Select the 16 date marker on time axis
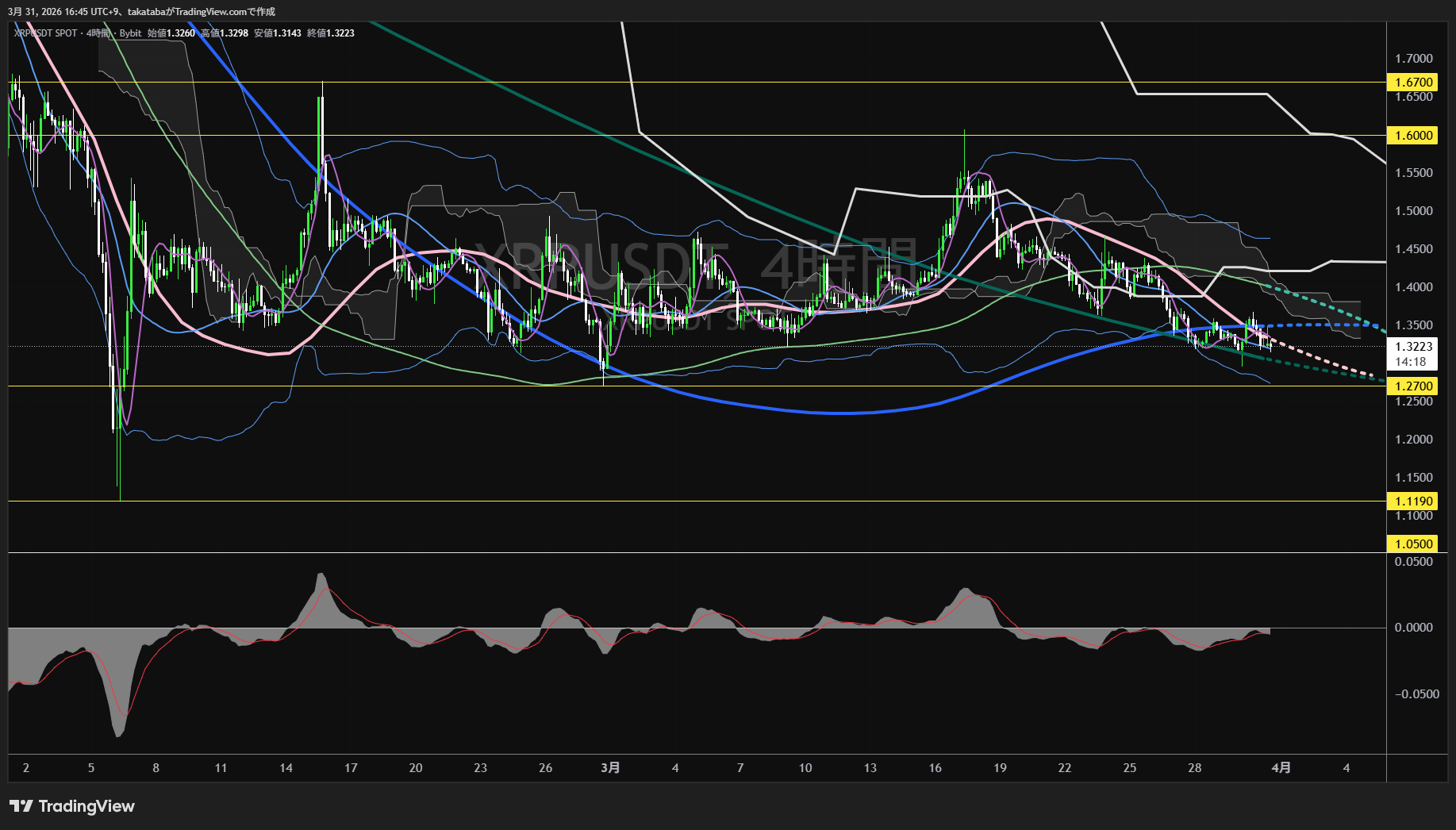The height and width of the screenshot is (830, 1456). [x=935, y=767]
